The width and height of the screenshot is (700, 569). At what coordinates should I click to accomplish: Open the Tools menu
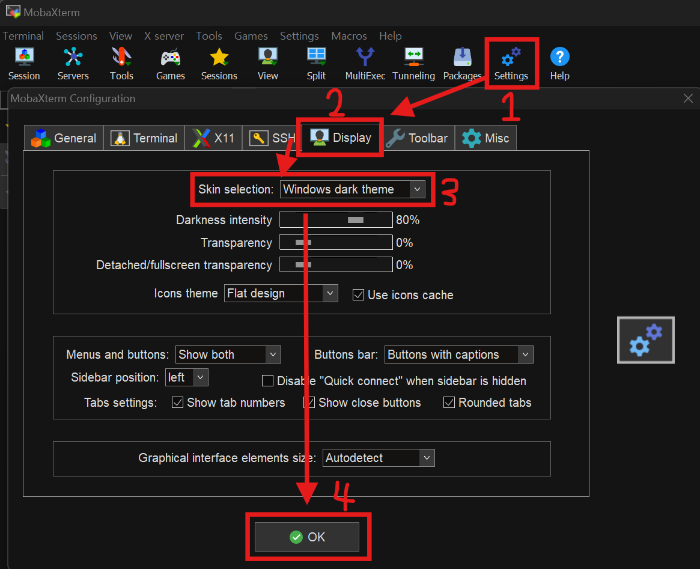[209, 36]
